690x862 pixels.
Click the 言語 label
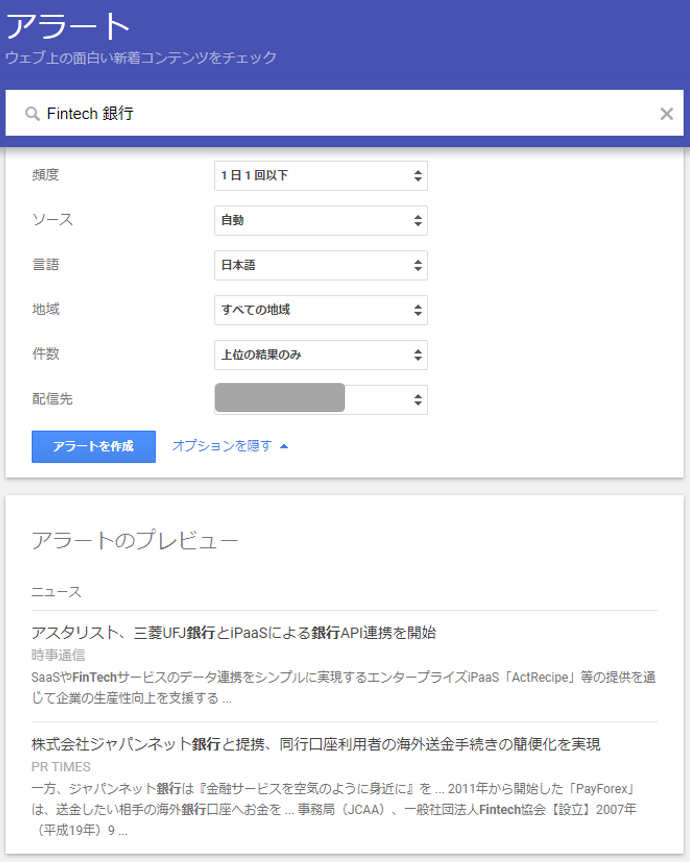[46, 264]
